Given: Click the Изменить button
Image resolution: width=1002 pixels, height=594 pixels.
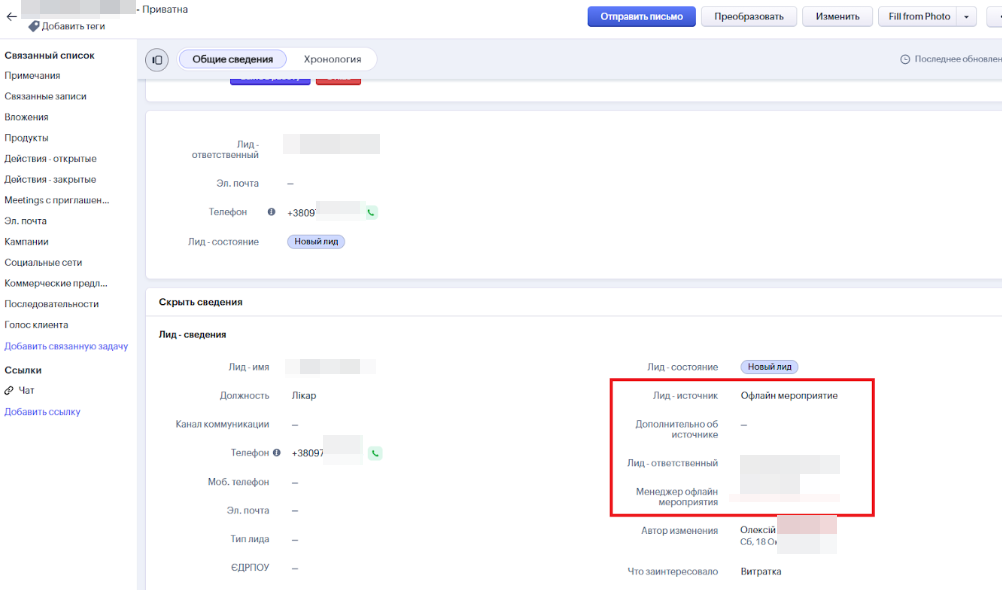Looking at the screenshot, I should coord(837,17).
